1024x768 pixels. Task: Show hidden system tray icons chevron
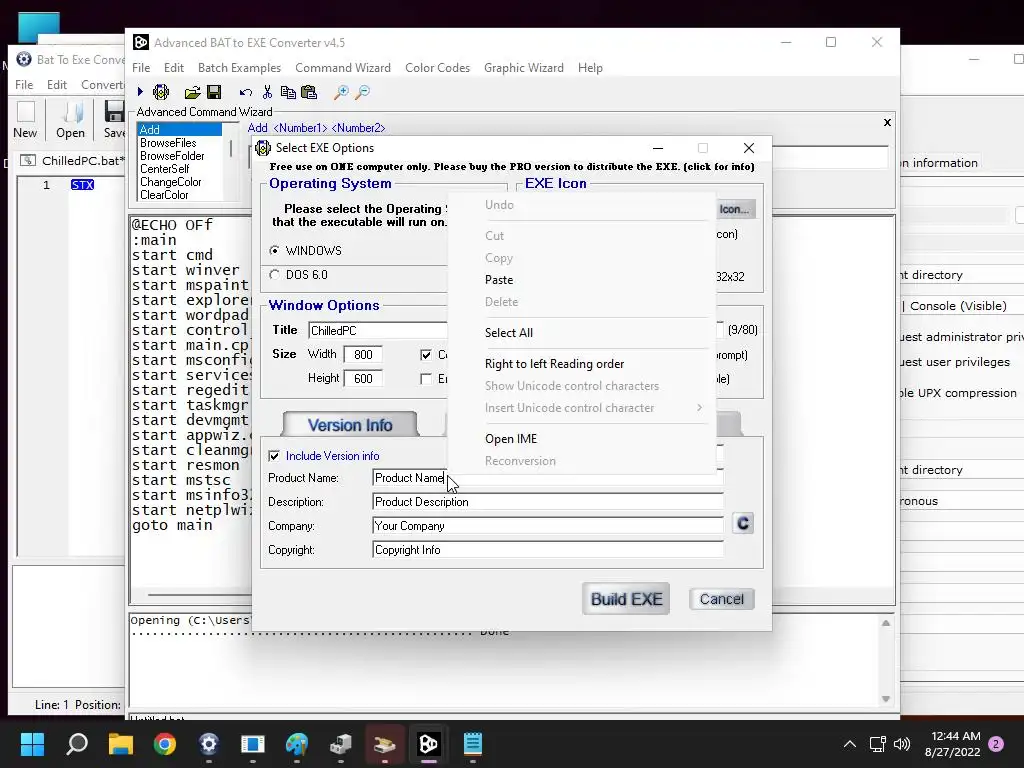pyautogui.click(x=850, y=744)
